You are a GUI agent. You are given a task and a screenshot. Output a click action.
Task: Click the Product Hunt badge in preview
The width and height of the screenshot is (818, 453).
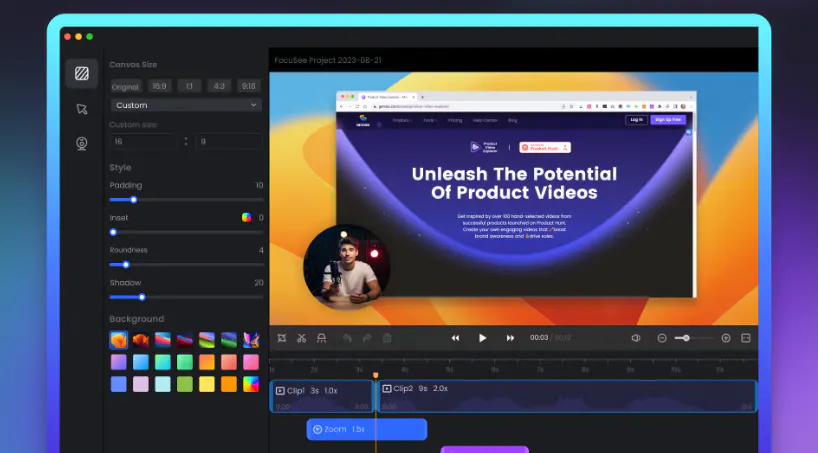coord(545,148)
